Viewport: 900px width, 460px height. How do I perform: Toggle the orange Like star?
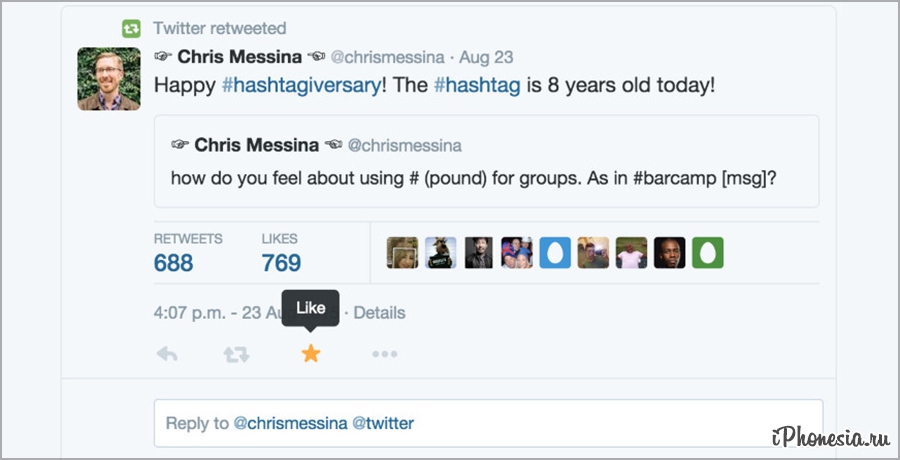[311, 354]
